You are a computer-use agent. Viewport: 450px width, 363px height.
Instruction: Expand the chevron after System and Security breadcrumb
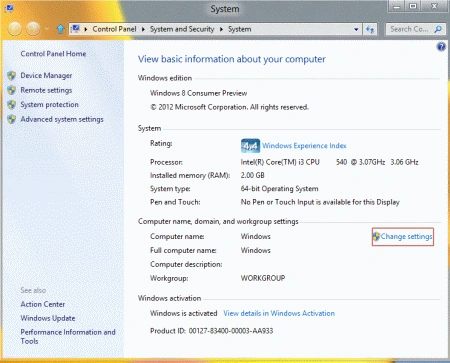221,29
